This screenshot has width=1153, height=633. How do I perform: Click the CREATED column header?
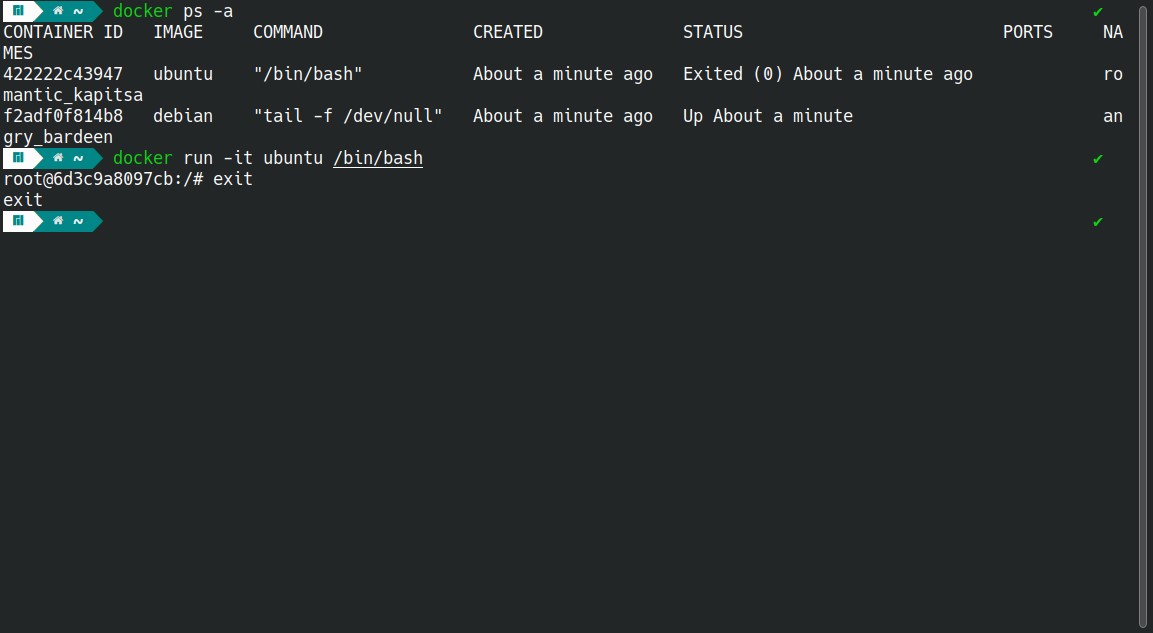[507, 32]
